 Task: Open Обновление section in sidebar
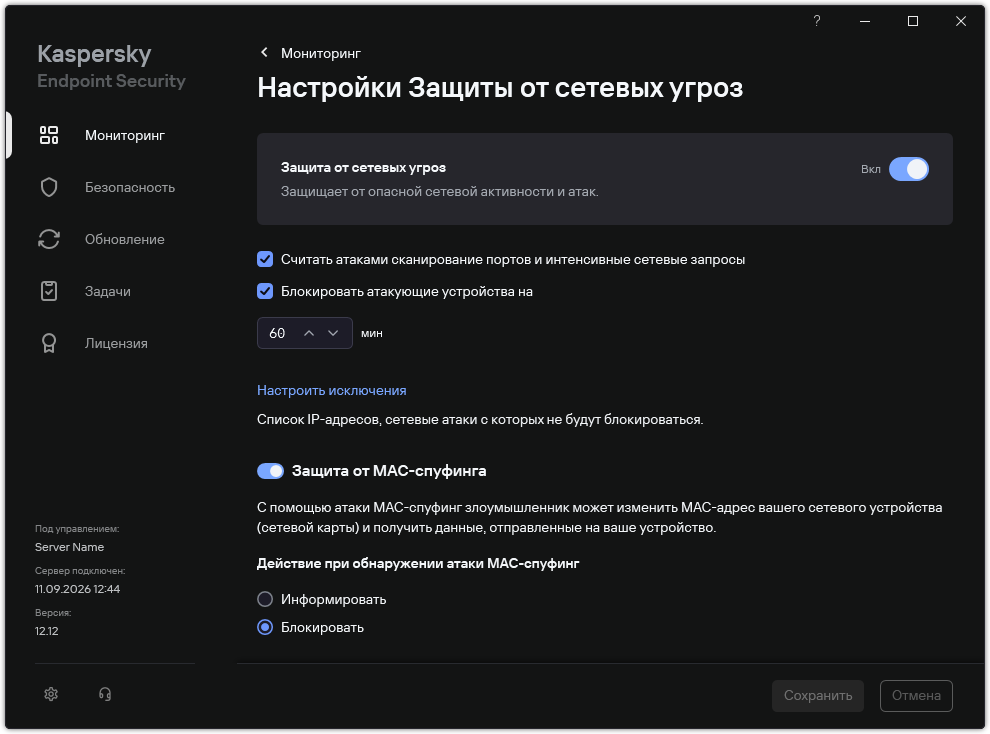pos(124,239)
